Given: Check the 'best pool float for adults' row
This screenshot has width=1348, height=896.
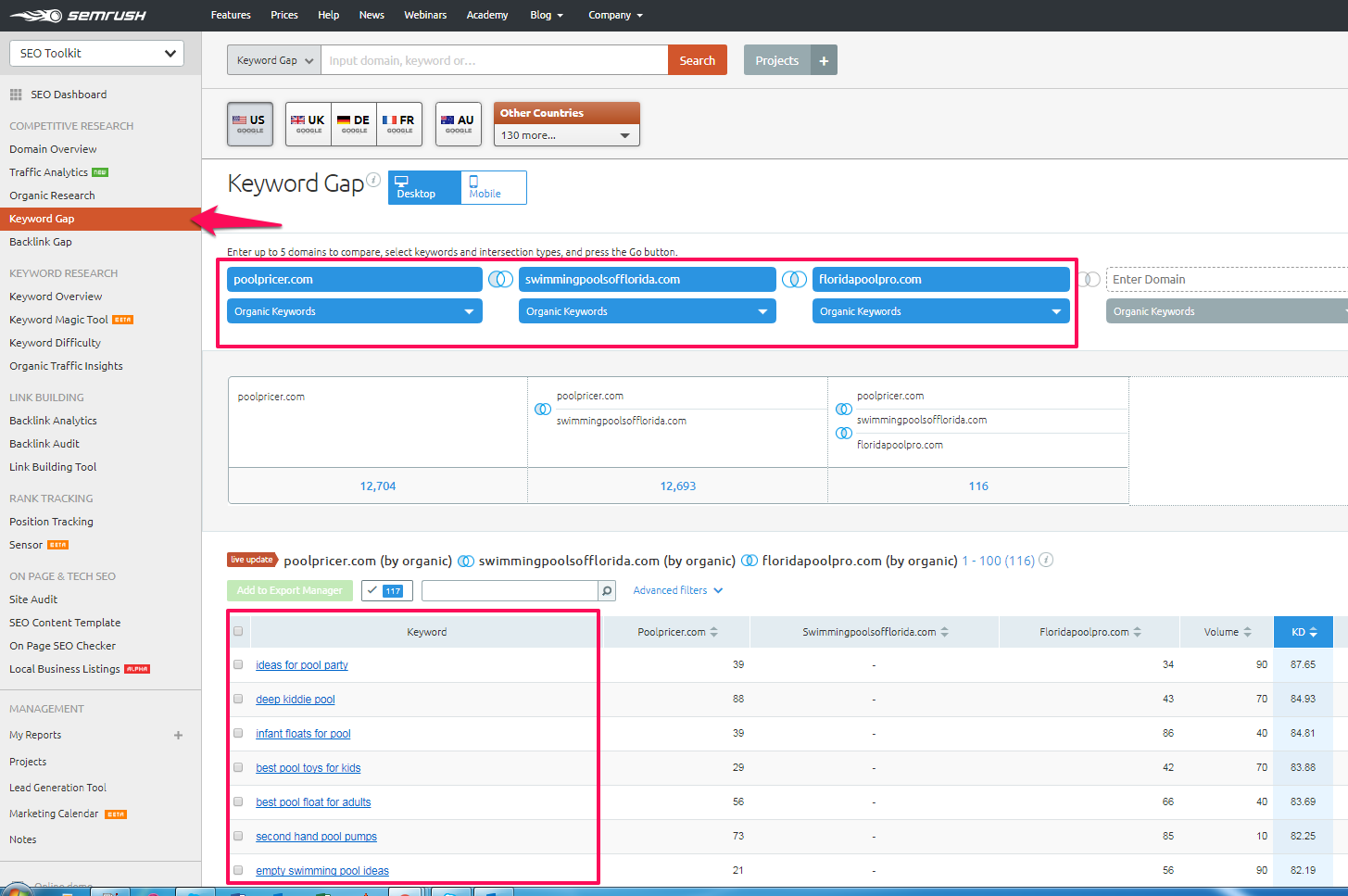Looking at the screenshot, I should coord(238,801).
